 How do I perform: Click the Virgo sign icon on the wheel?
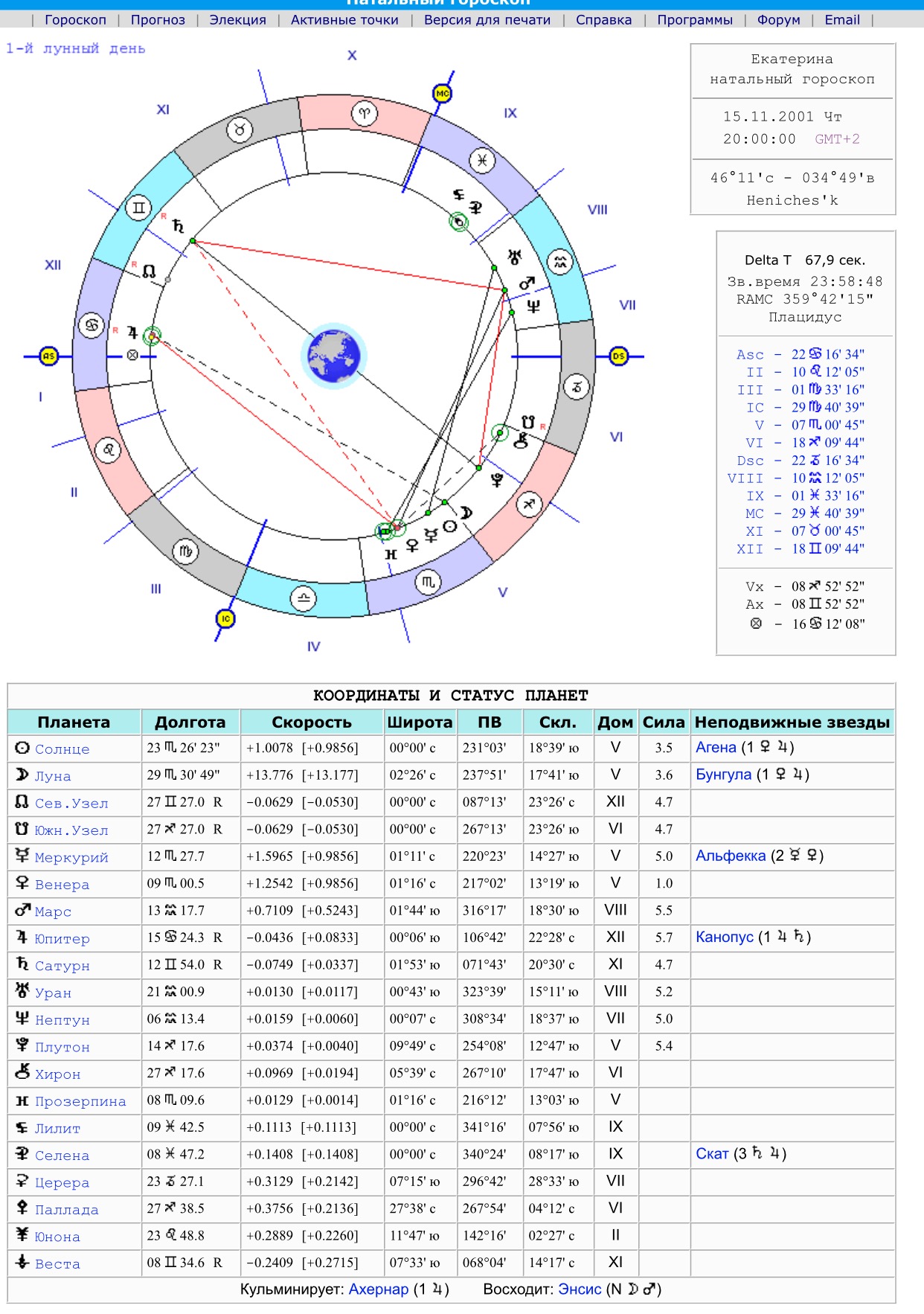[x=185, y=551]
